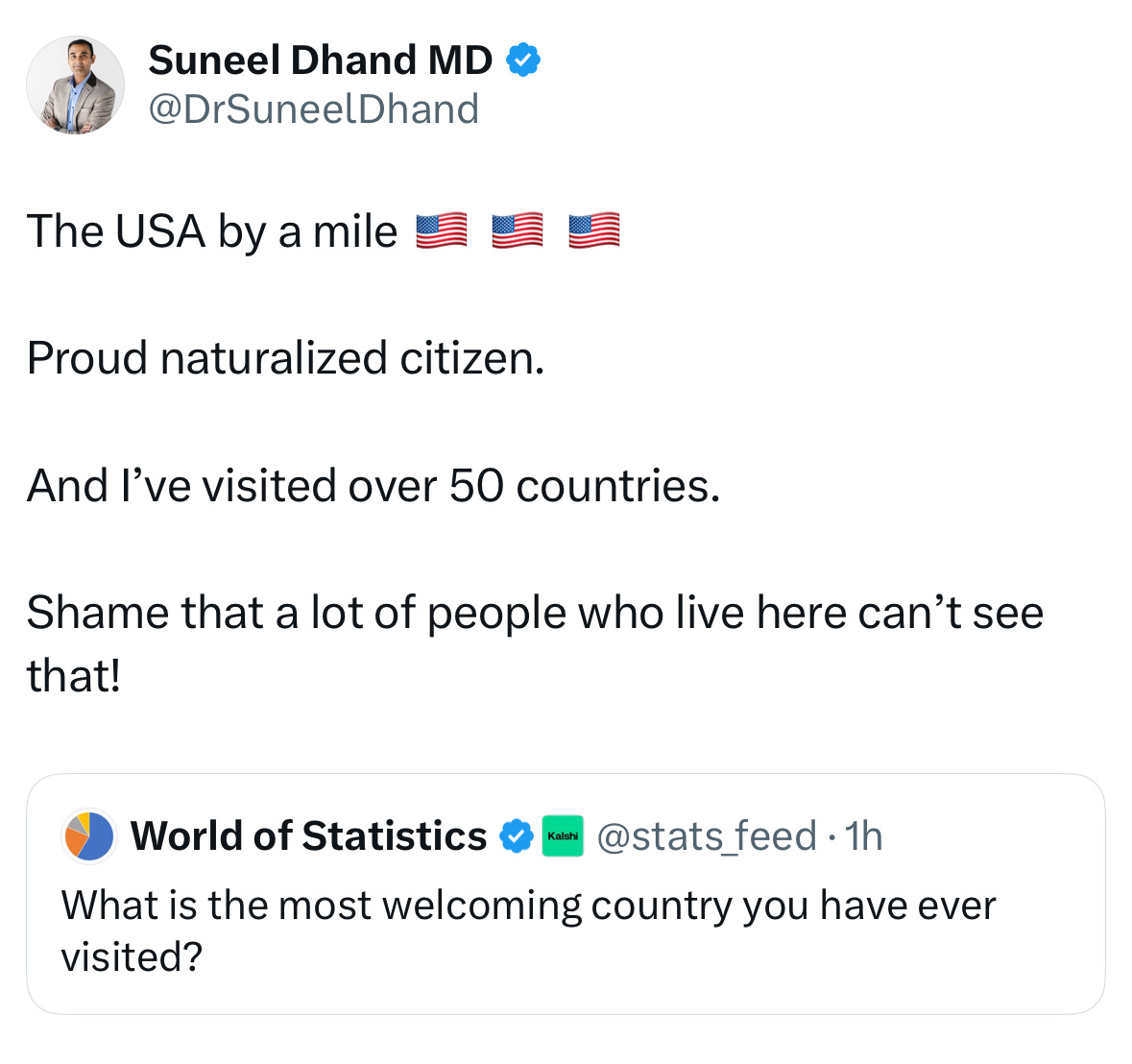Open Suneel Dhand's profile picture
Image resolution: width=1132 pixels, height=1064 pixels.
pyautogui.click(x=75, y=85)
